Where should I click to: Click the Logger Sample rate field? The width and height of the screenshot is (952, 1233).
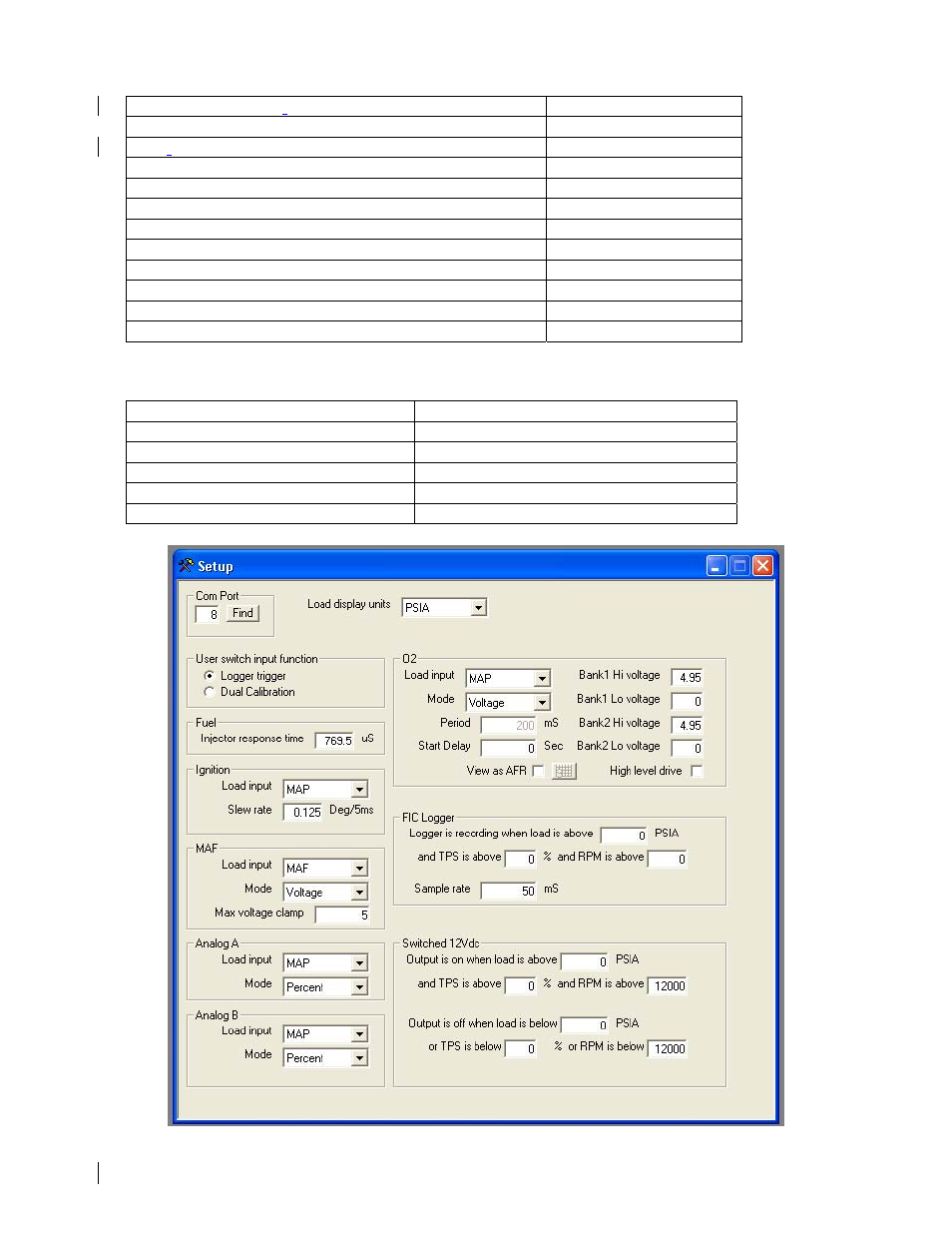509,892
